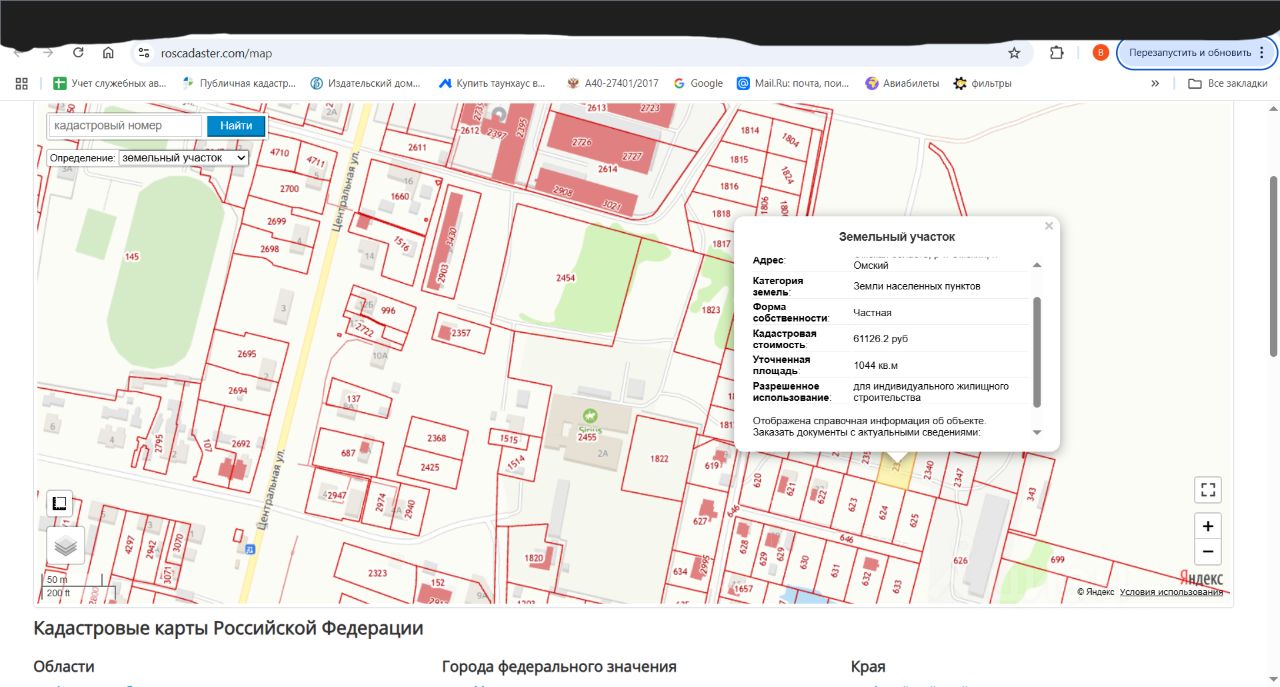Screen dimensions: 1280x687
Task: Open the browser extensions menu
Action: 1057,53
